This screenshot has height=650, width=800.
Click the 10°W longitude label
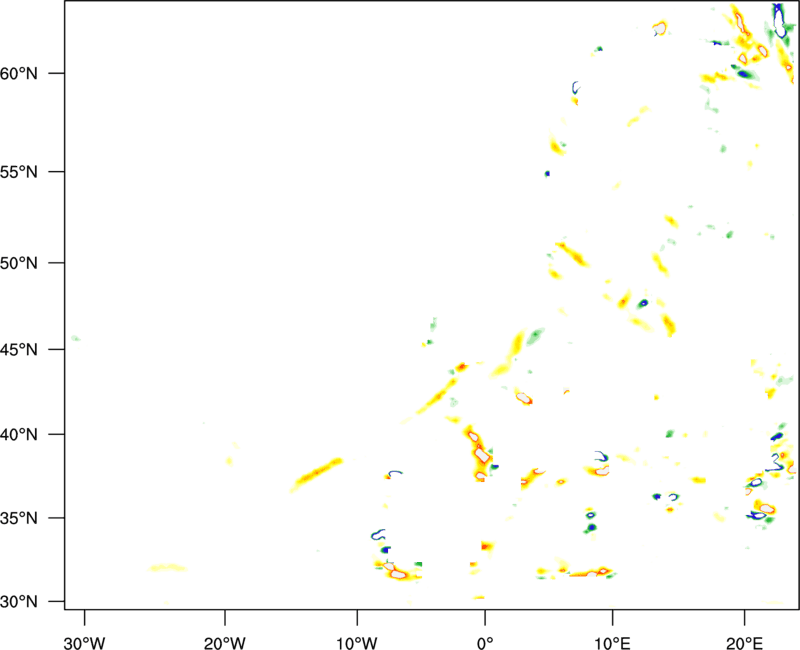pyautogui.click(x=357, y=643)
